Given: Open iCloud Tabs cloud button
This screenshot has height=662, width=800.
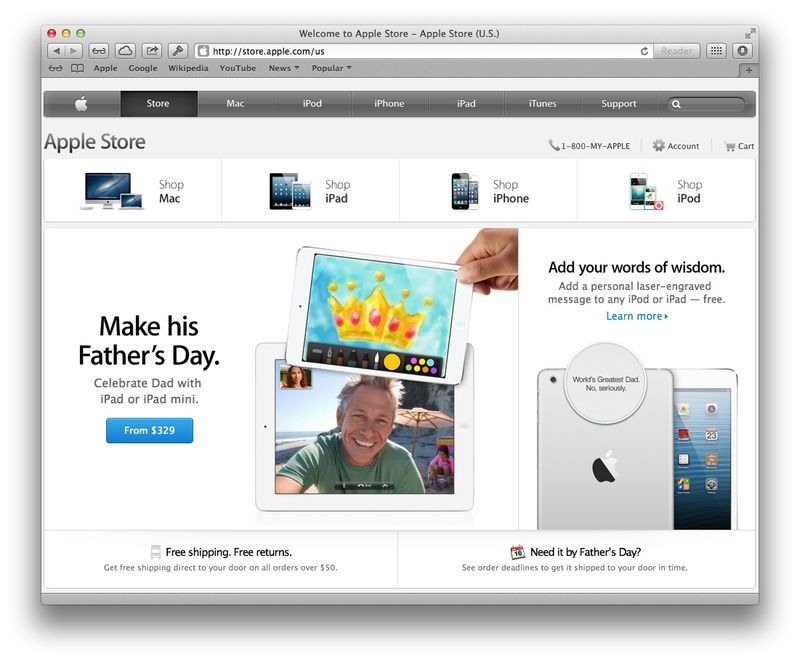Looking at the screenshot, I should tap(125, 51).
